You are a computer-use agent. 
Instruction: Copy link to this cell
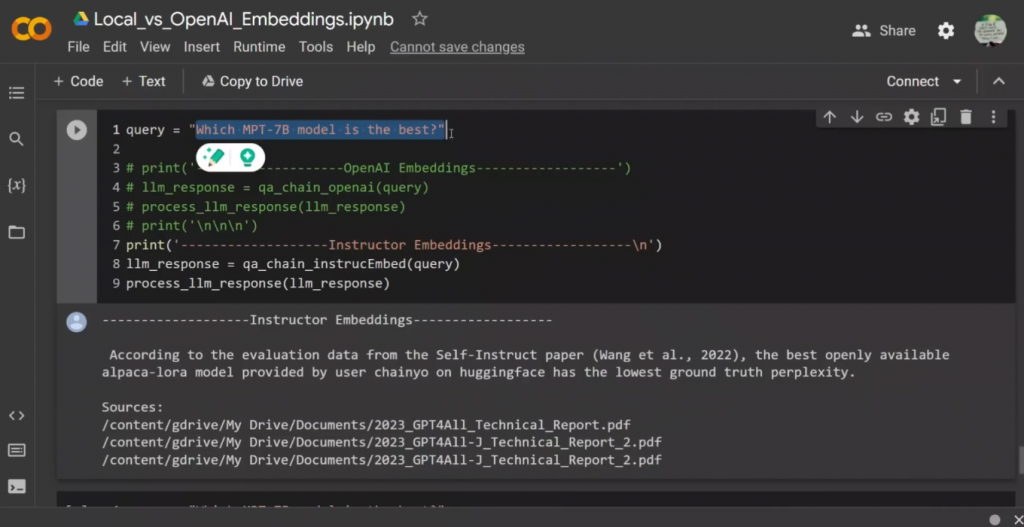pyautogui.click(x=884, y=117)
